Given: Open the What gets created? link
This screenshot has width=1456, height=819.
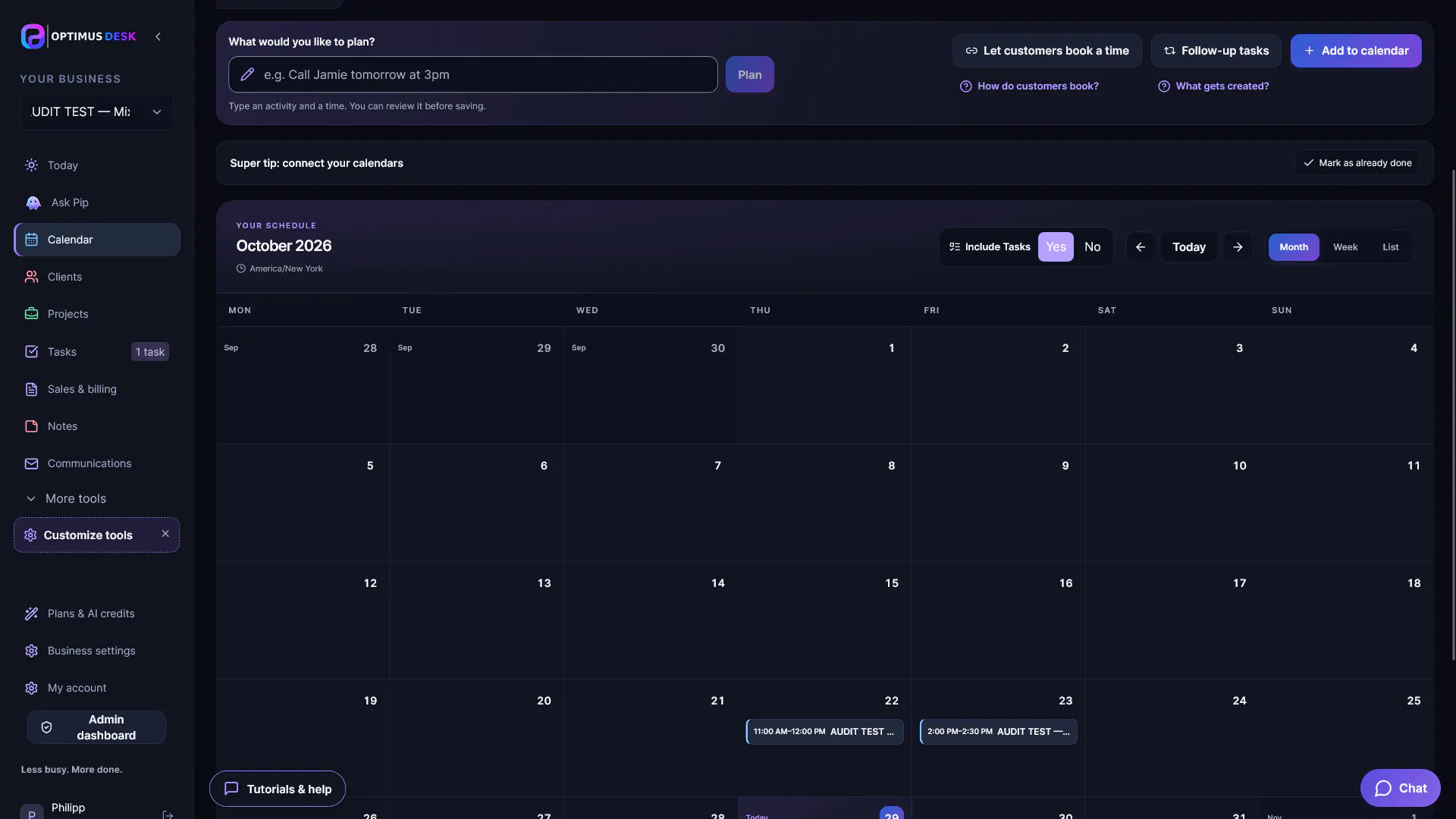Looking at the screenshot, I should [x=1213, y=86].
